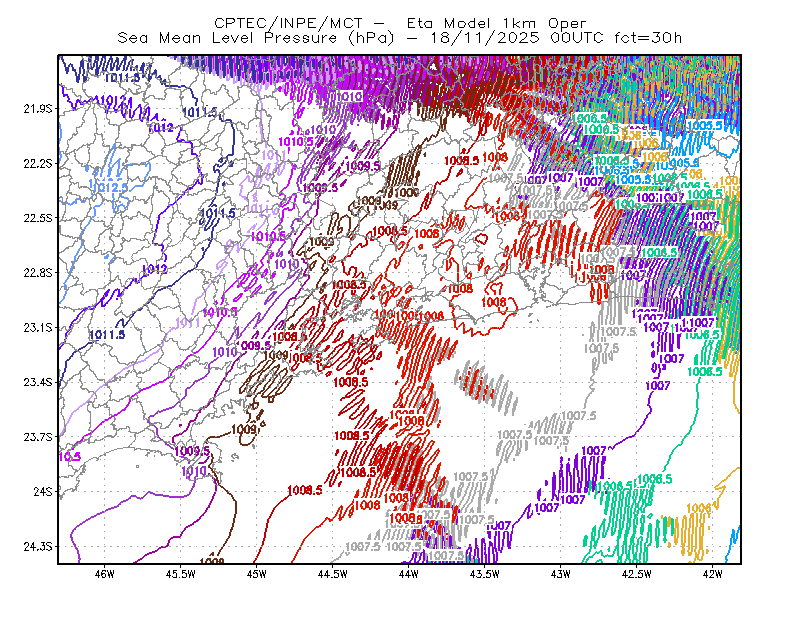
Task: Select the 23.1S latitude axis label
Action: (x=38, y=327)
